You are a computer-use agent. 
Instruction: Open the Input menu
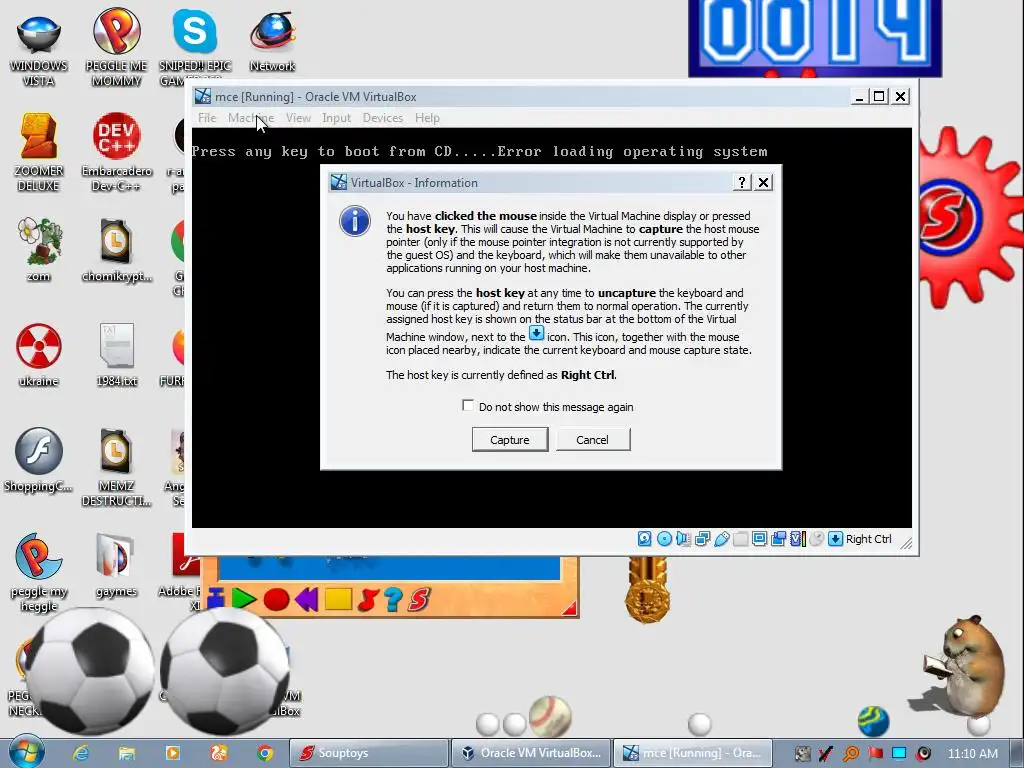pos(336,118)
